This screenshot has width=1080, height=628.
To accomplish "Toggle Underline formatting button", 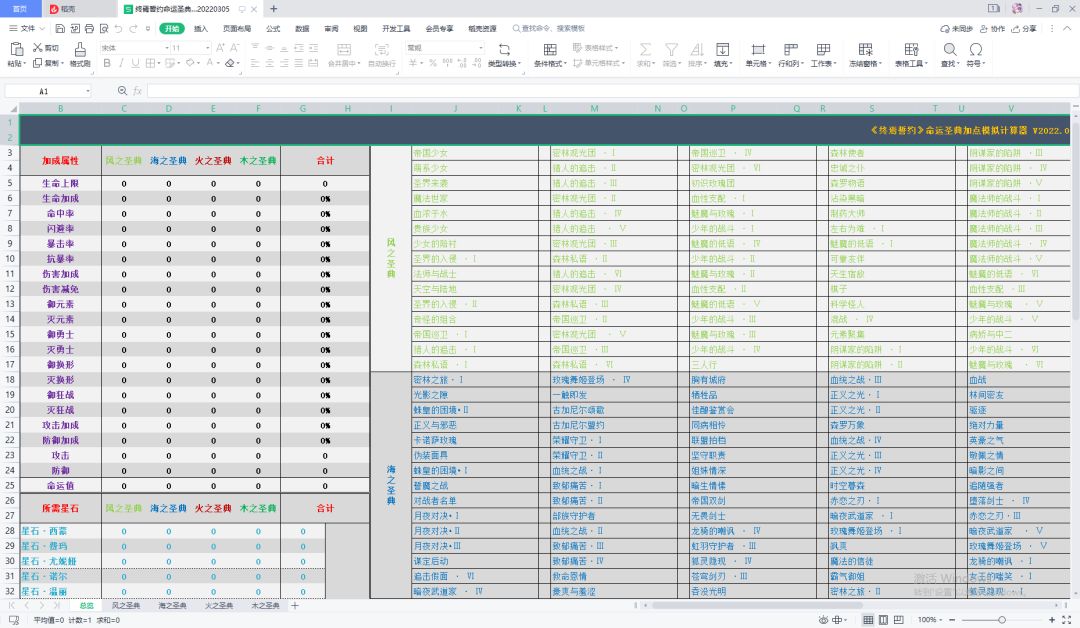I will tap(134, 63).
